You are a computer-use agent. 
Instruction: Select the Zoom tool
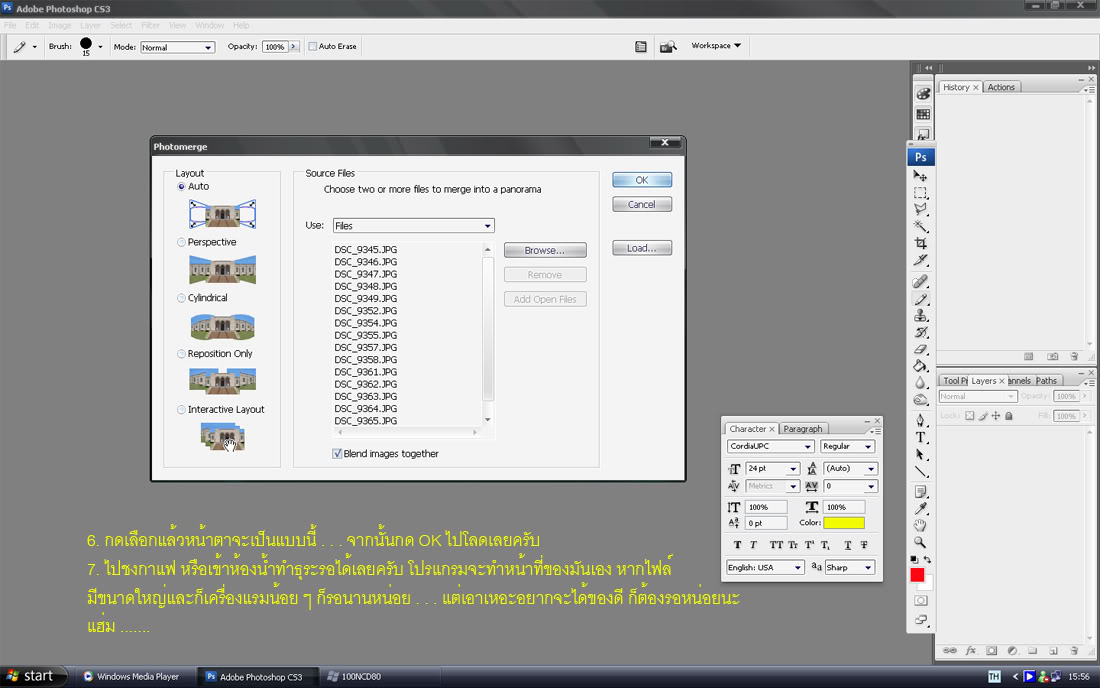(x=920, y=543)
